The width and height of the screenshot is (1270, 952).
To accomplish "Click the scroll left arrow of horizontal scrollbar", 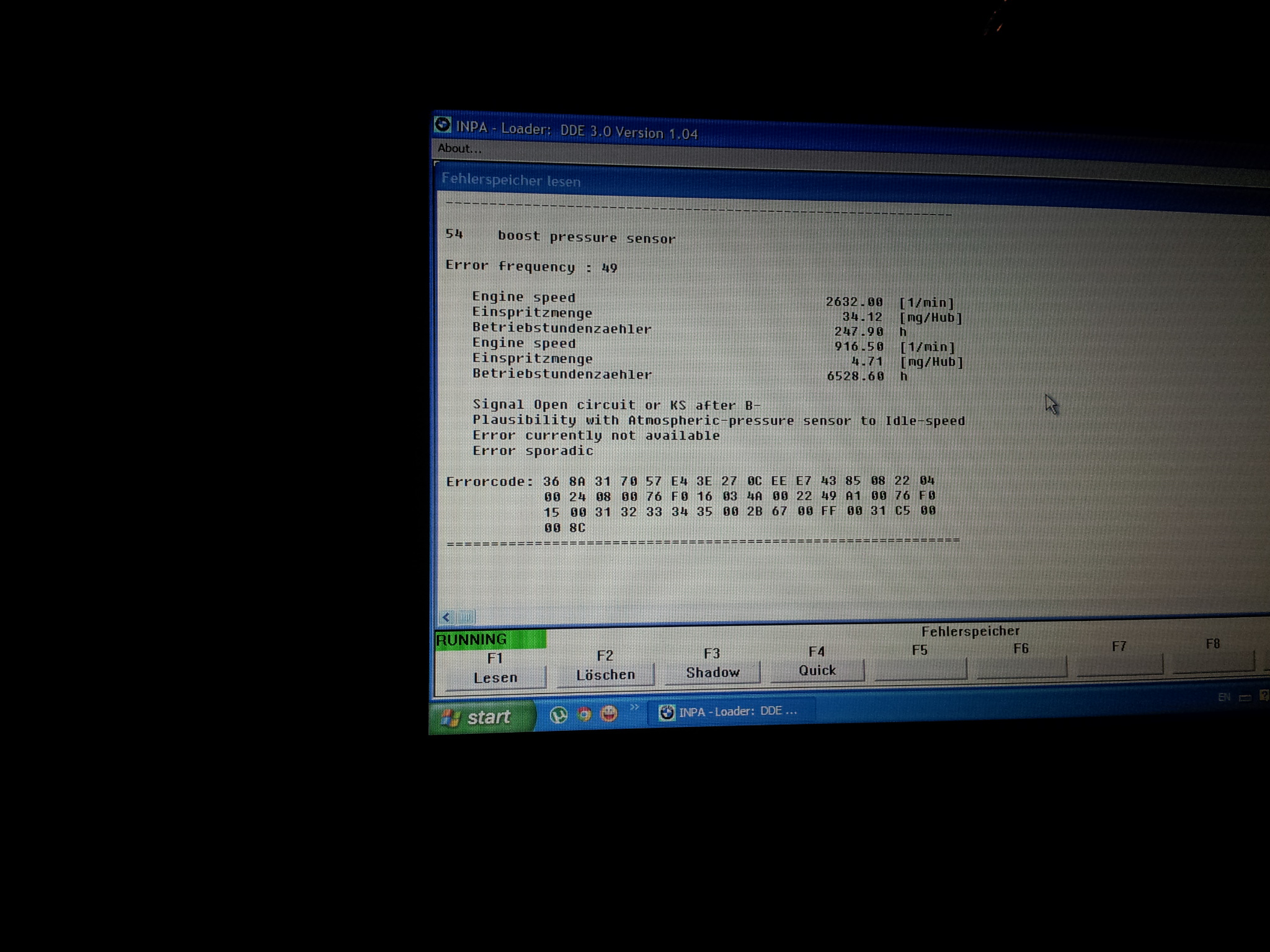I will pyautogui.click(x=446, y=617).
